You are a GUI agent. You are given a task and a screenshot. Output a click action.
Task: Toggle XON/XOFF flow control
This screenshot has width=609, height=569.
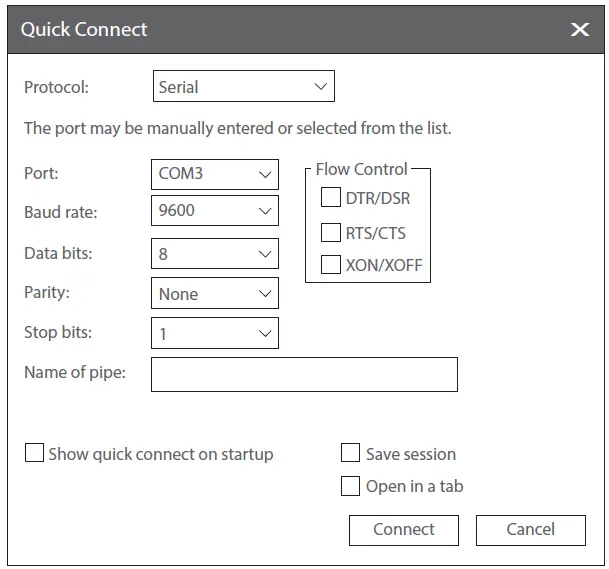[331, 265]
